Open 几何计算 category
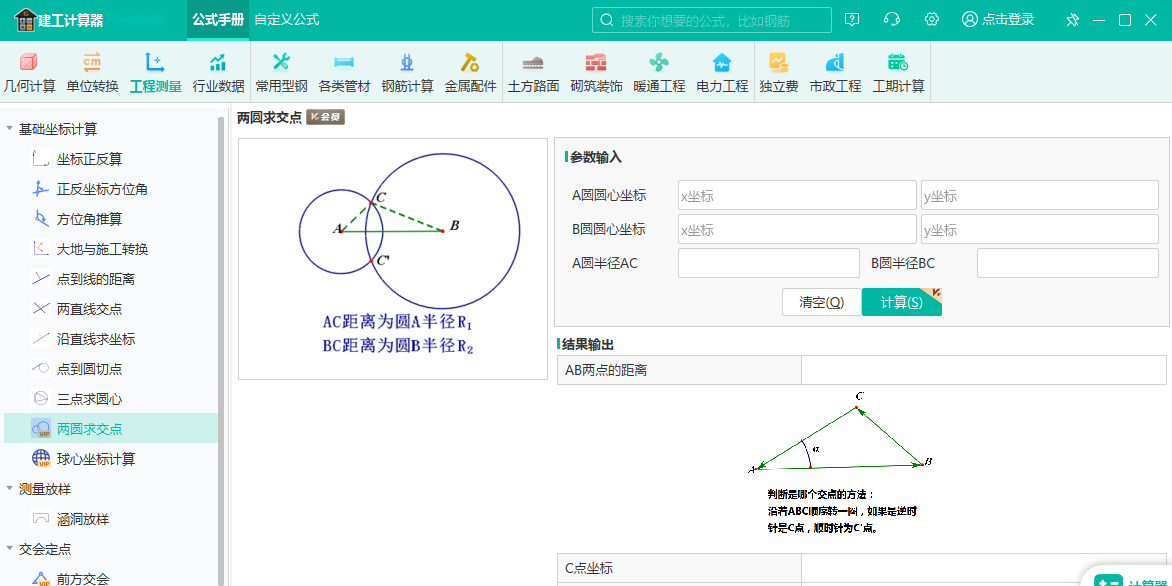 [30, 73]
